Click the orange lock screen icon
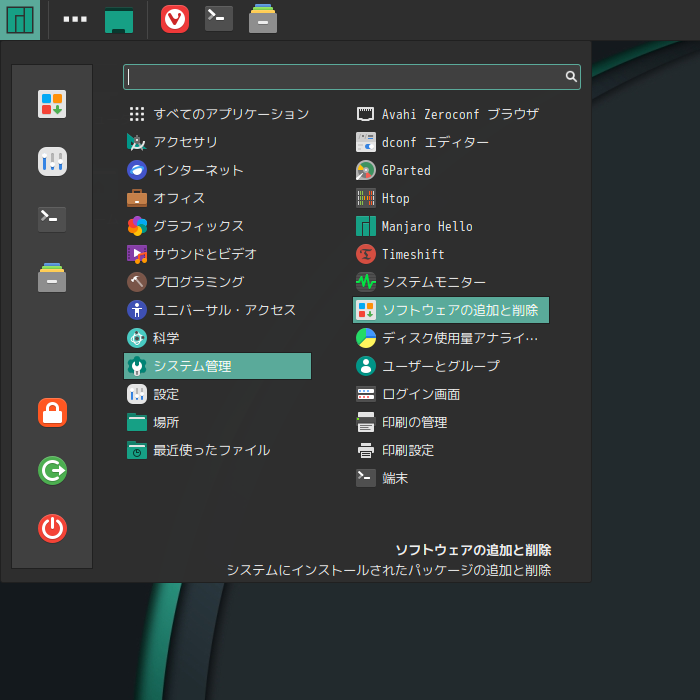 52,412
